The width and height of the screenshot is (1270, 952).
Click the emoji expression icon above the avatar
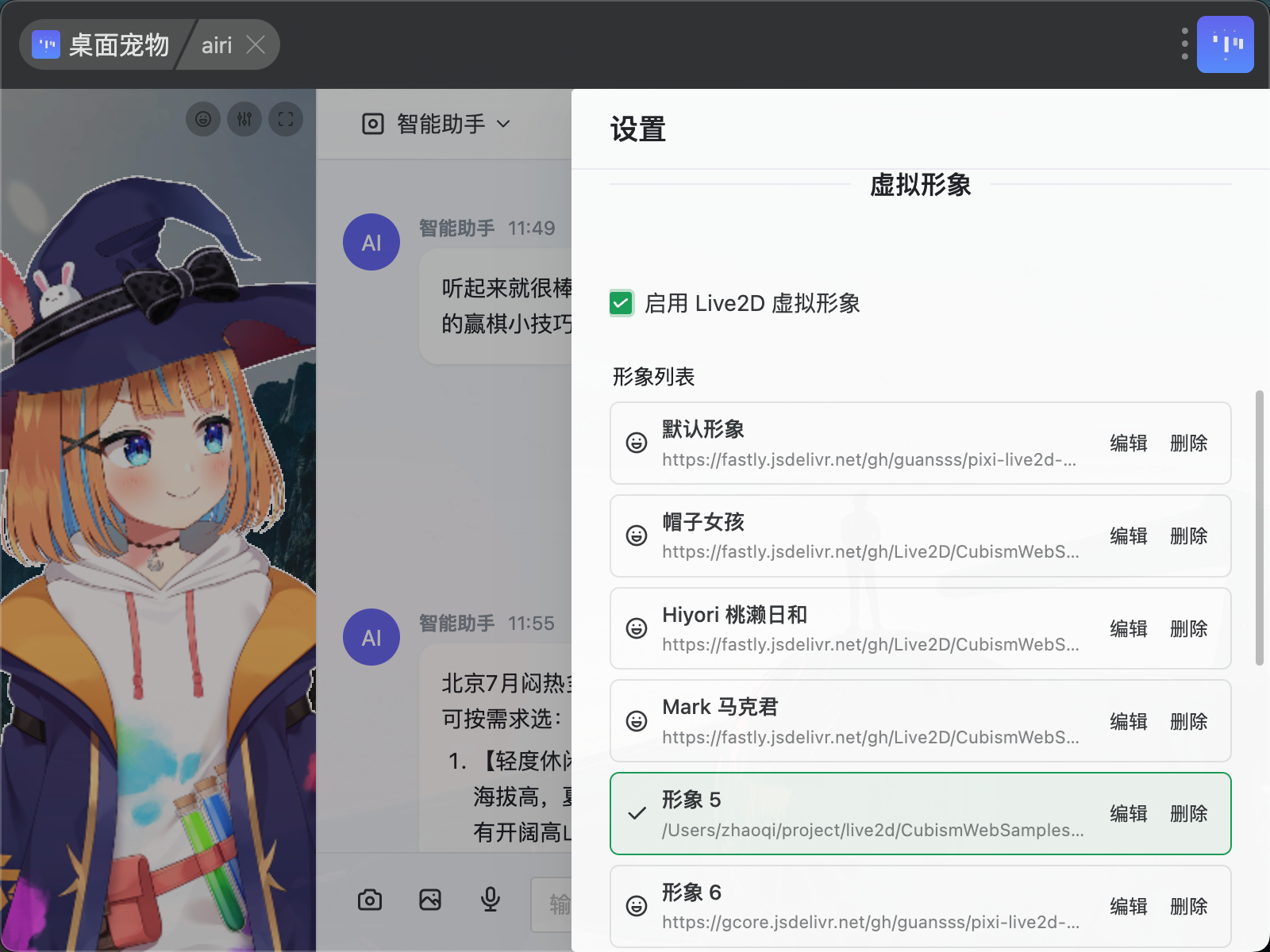tap(203, 119)
